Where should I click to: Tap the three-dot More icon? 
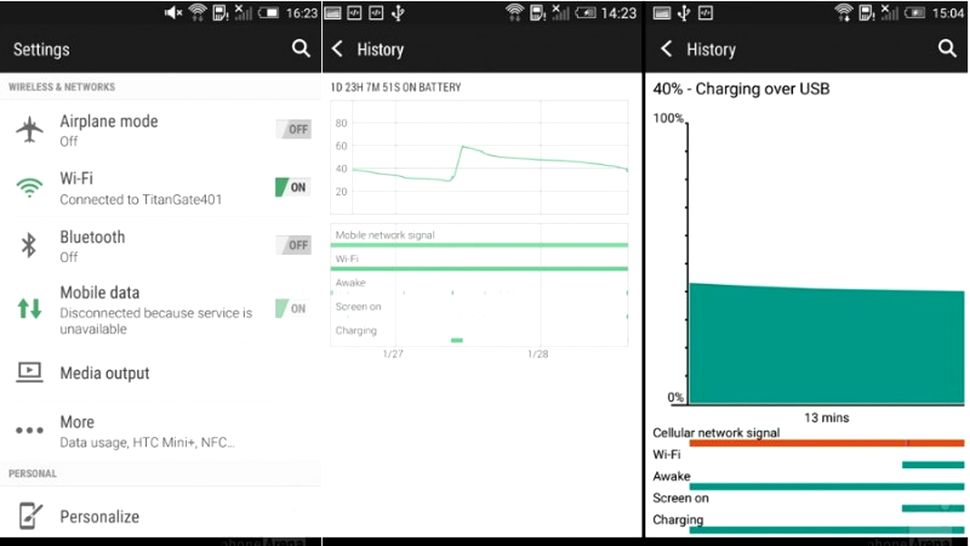pyautogui.click(x=30, y=430)
